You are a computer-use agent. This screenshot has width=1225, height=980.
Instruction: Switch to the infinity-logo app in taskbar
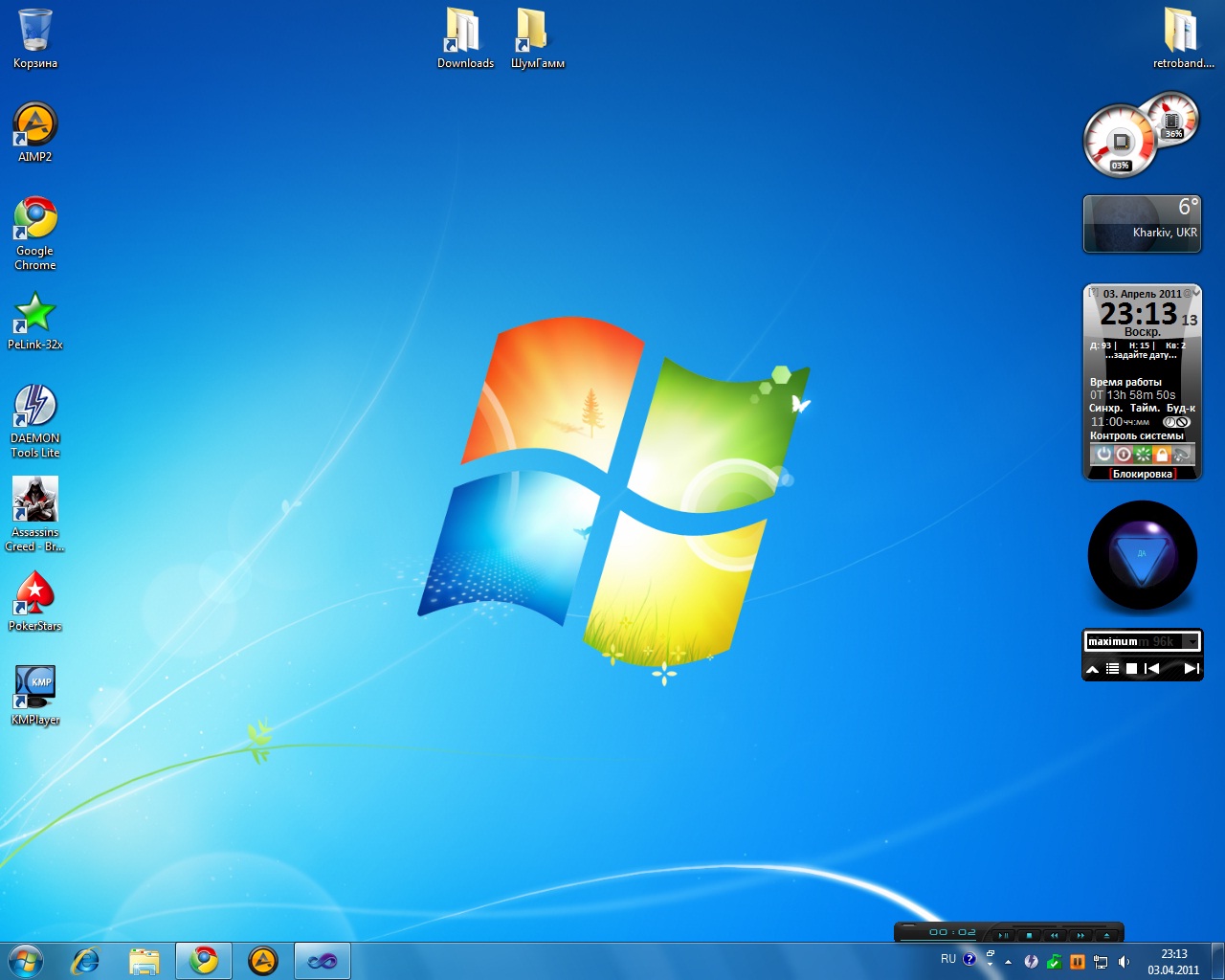323,961
